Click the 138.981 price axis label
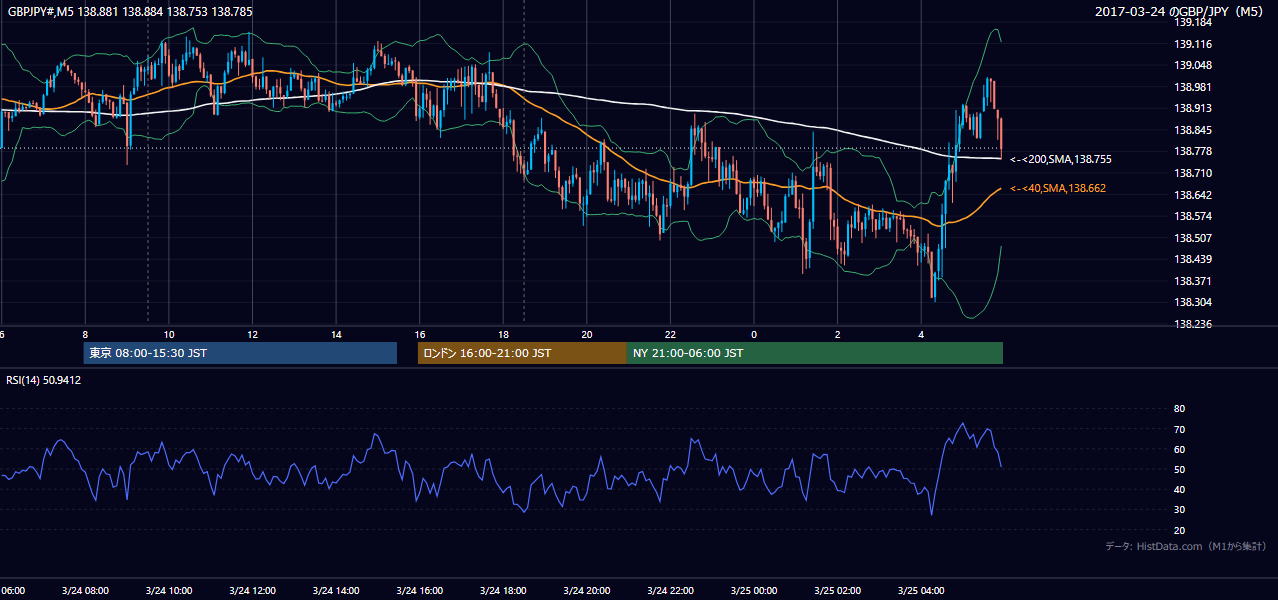1278x600 pixels. (1193, 87)
